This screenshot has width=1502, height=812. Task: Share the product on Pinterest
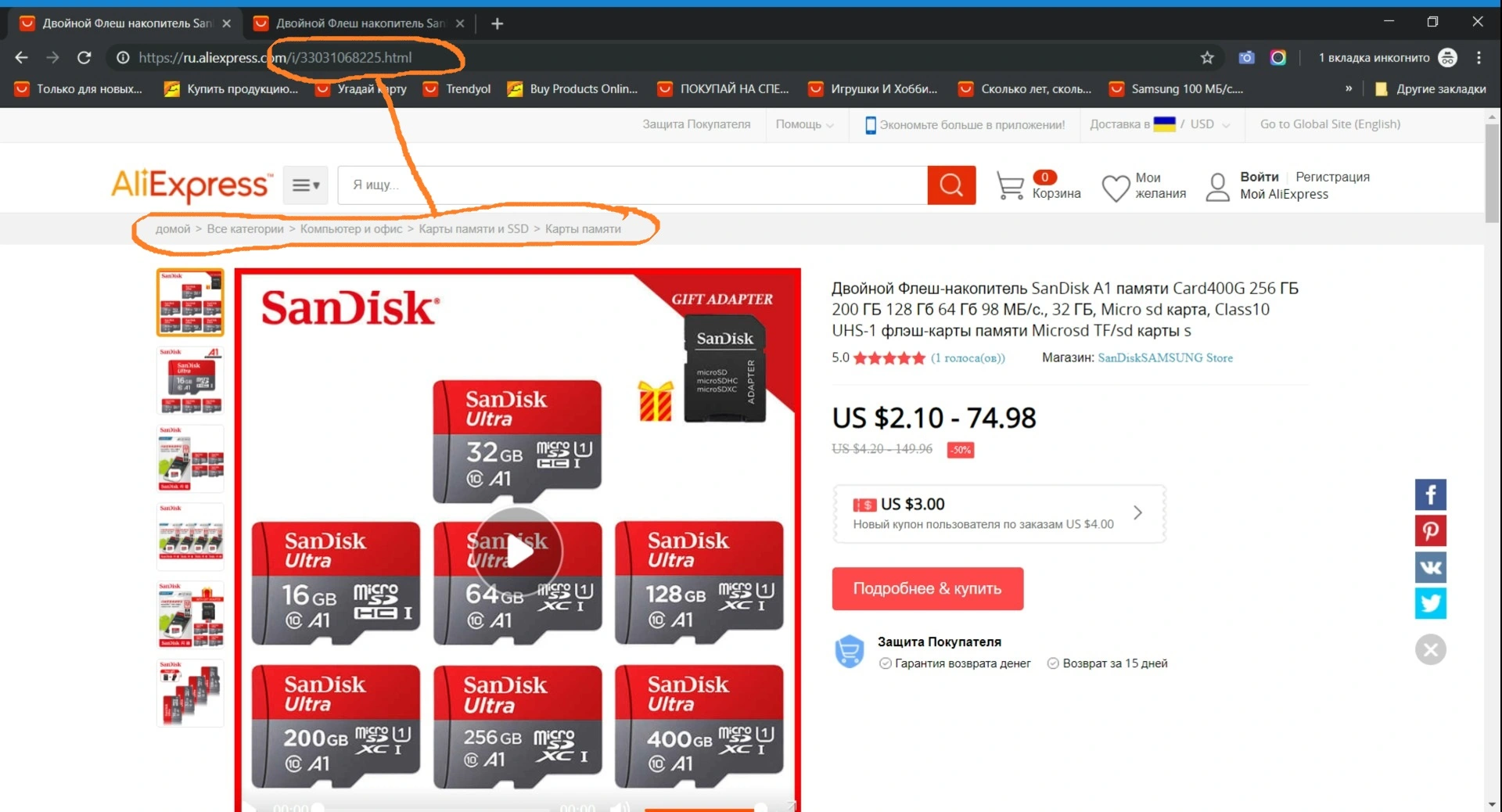click(x=1431, y=530)
